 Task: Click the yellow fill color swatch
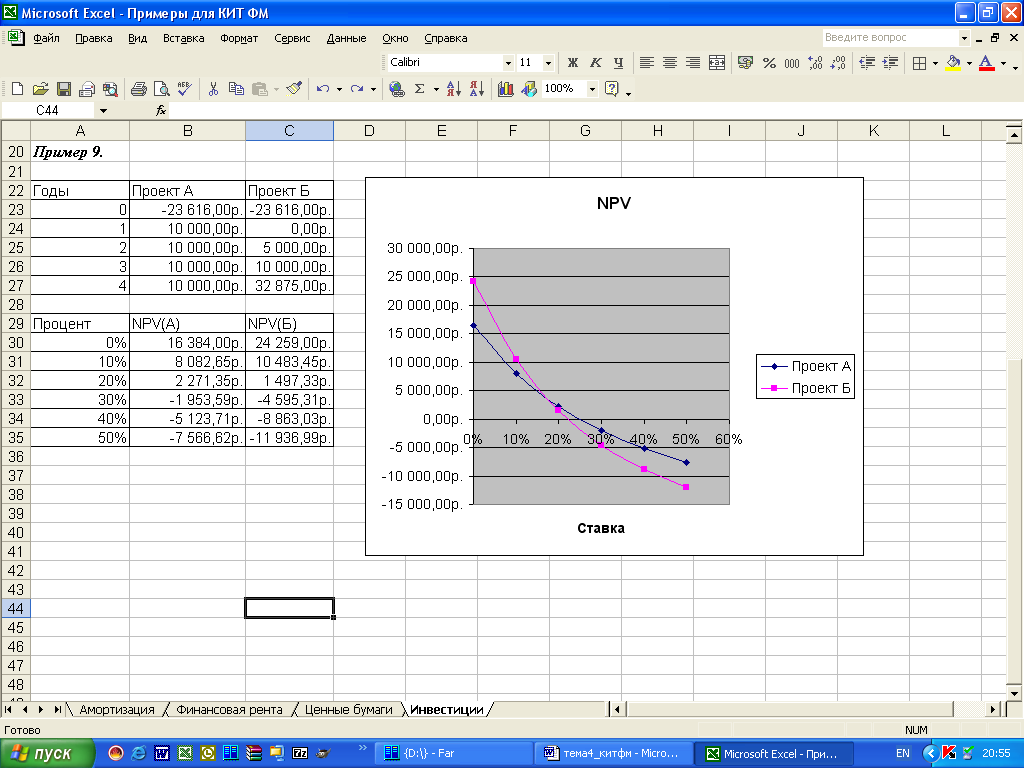pyautogui.click(x=953, y=63)
